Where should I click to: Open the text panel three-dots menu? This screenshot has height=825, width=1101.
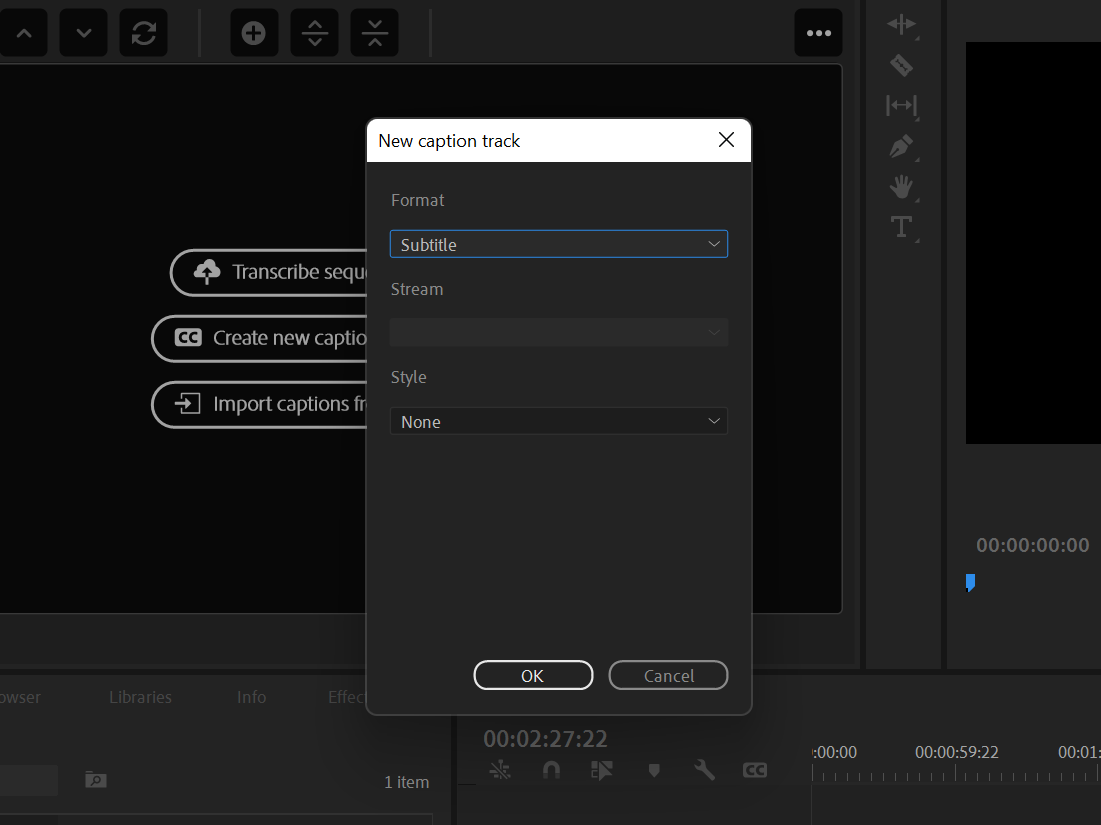[818, 33]
